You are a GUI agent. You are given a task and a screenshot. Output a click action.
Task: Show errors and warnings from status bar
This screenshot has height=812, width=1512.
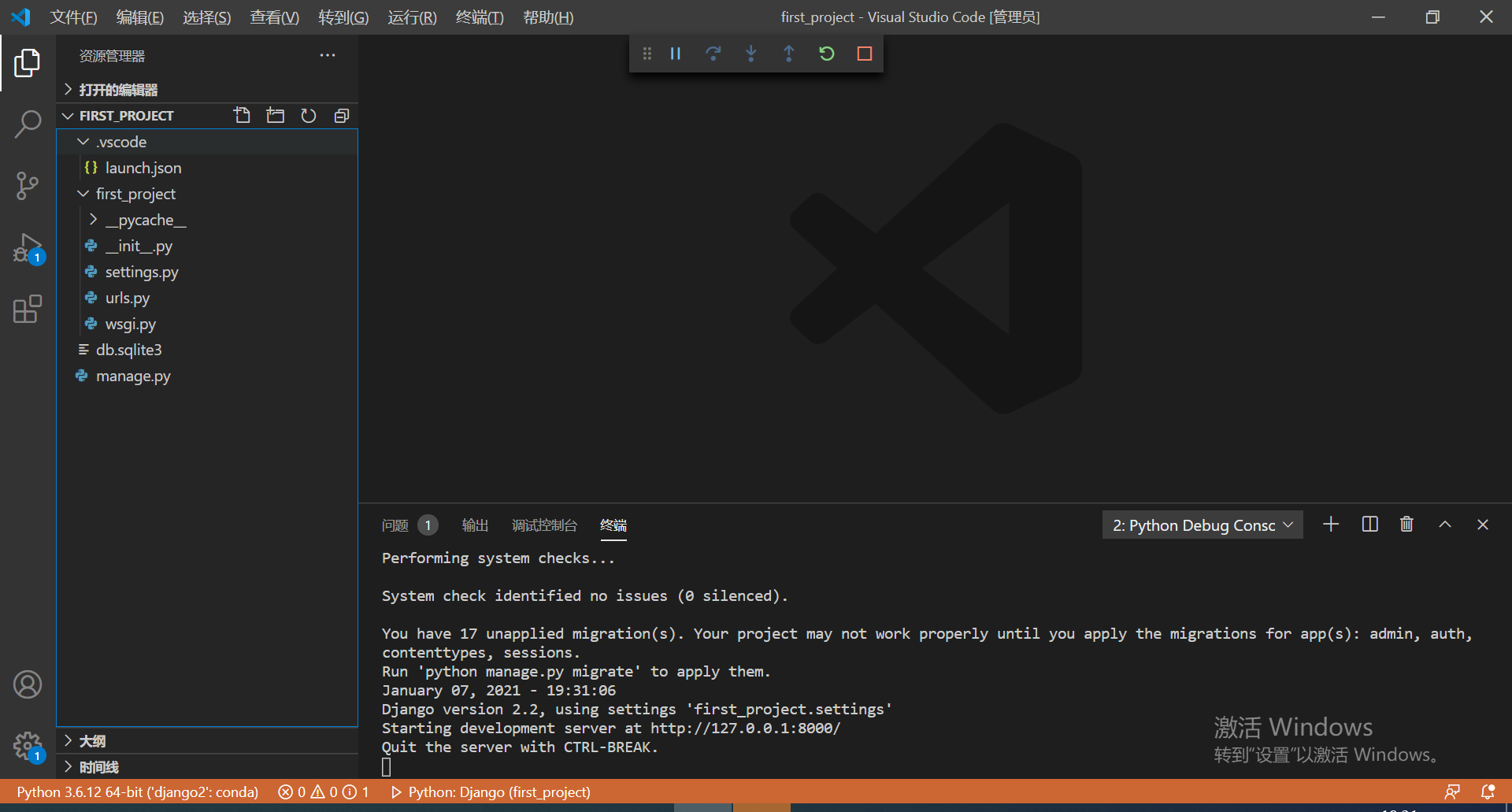pos(324,792)
